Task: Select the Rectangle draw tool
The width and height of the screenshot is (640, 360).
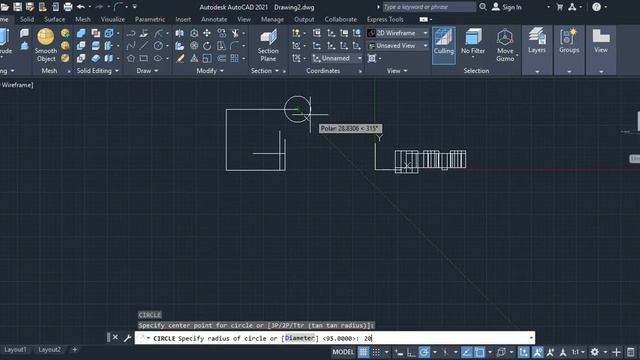Action: [x=144, y=58]
